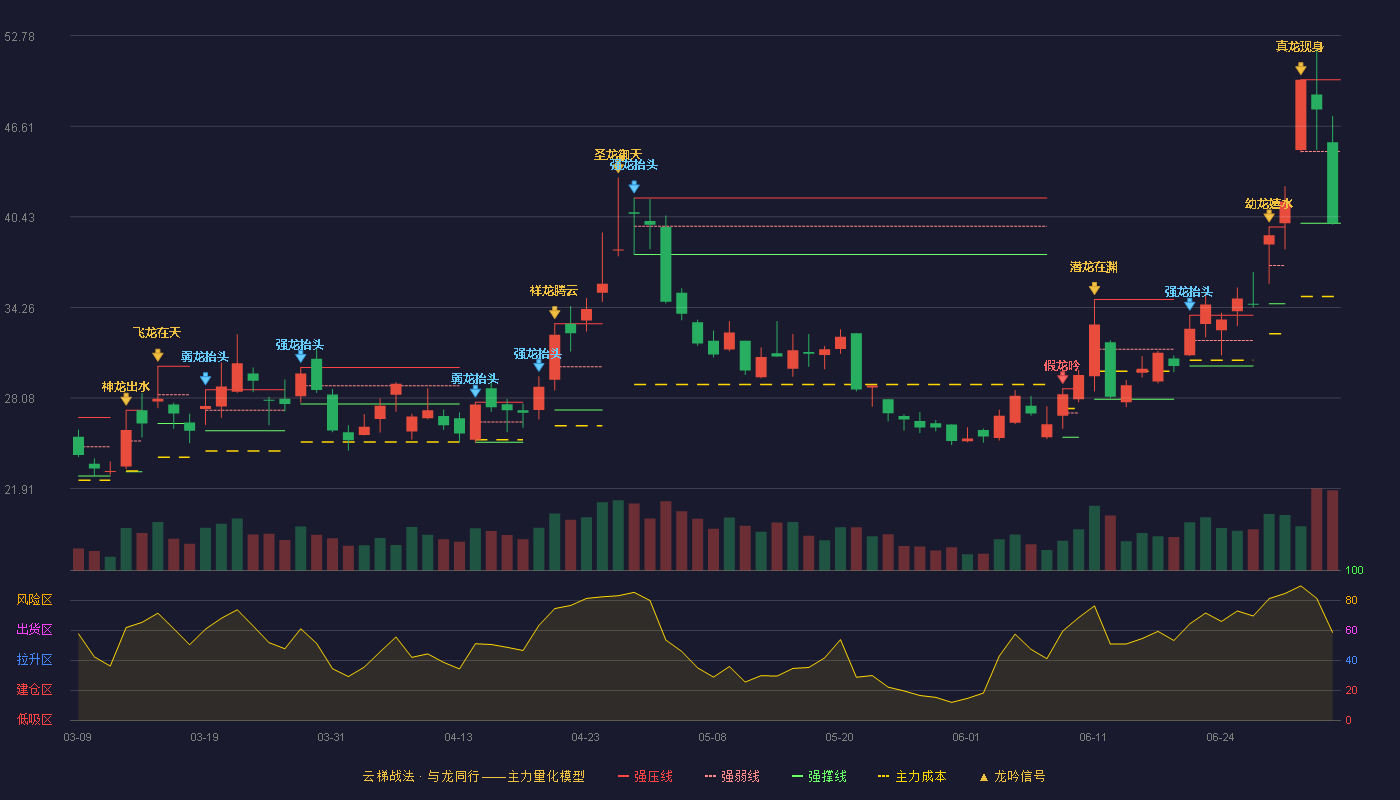The width and height of the screenshot is (1400, 800).
Task: Click the green 100 indicator axis label
Action: (1354, 570)
